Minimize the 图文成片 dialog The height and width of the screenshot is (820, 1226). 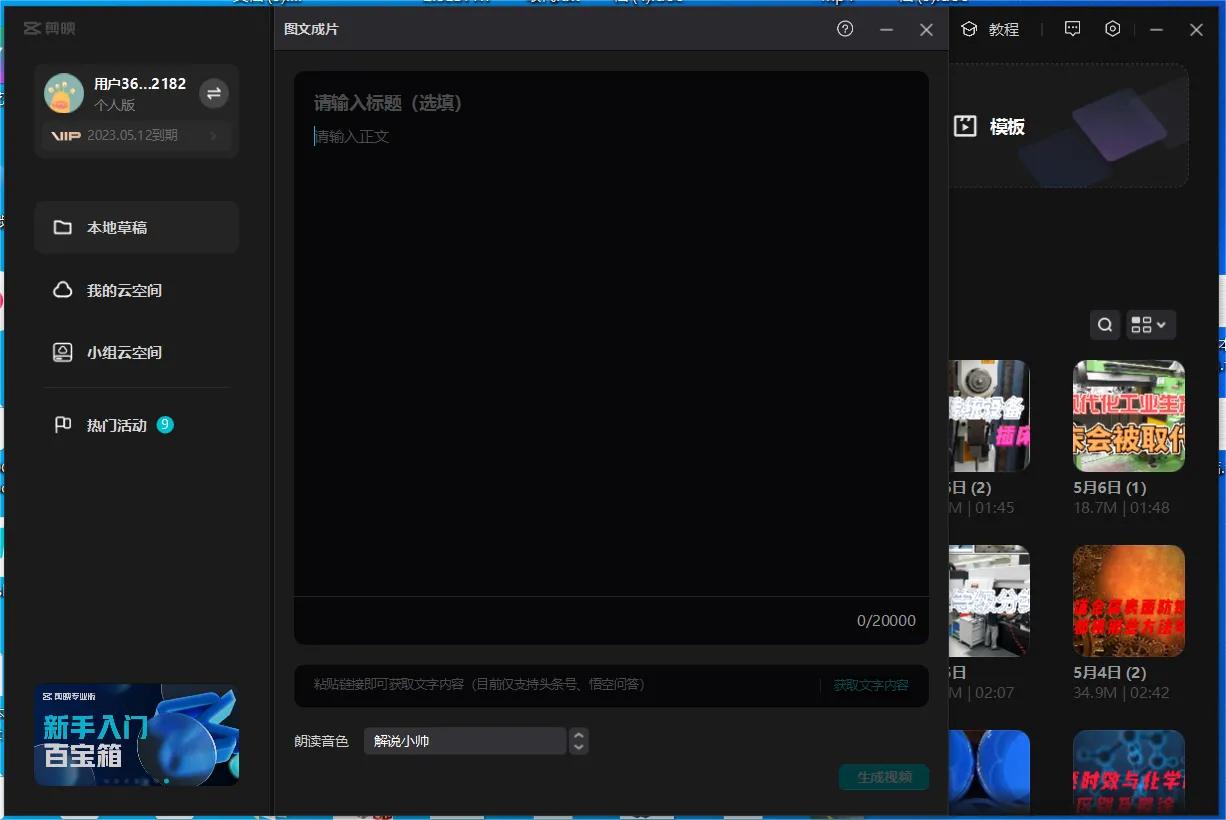click(x=886, y=30)
